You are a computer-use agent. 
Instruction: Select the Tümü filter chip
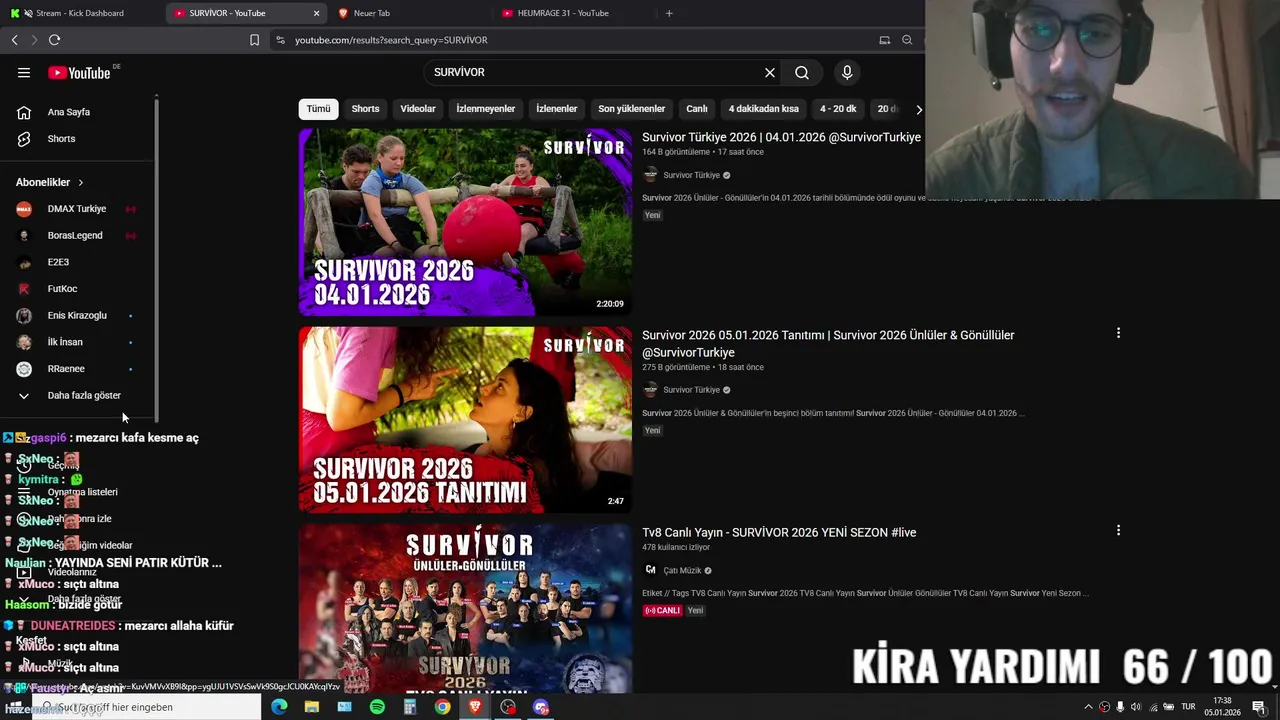(x=318, y=109)
